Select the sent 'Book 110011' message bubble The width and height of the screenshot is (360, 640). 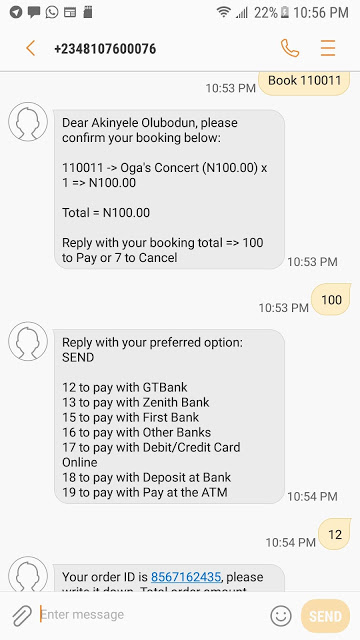tap(304, 83)
